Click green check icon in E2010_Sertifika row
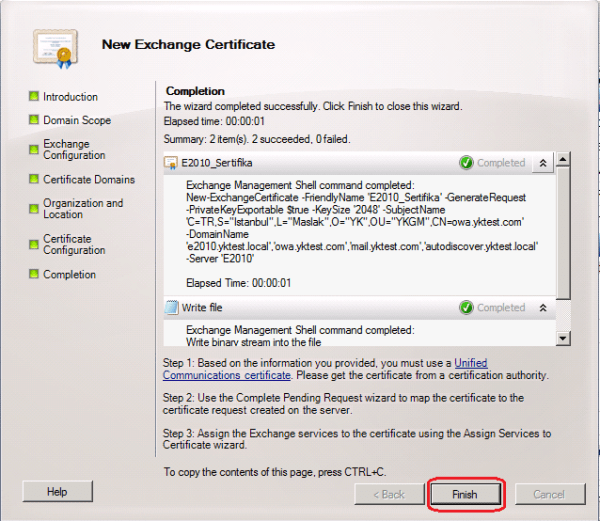The image size is (600, 521). coord(466,163)
